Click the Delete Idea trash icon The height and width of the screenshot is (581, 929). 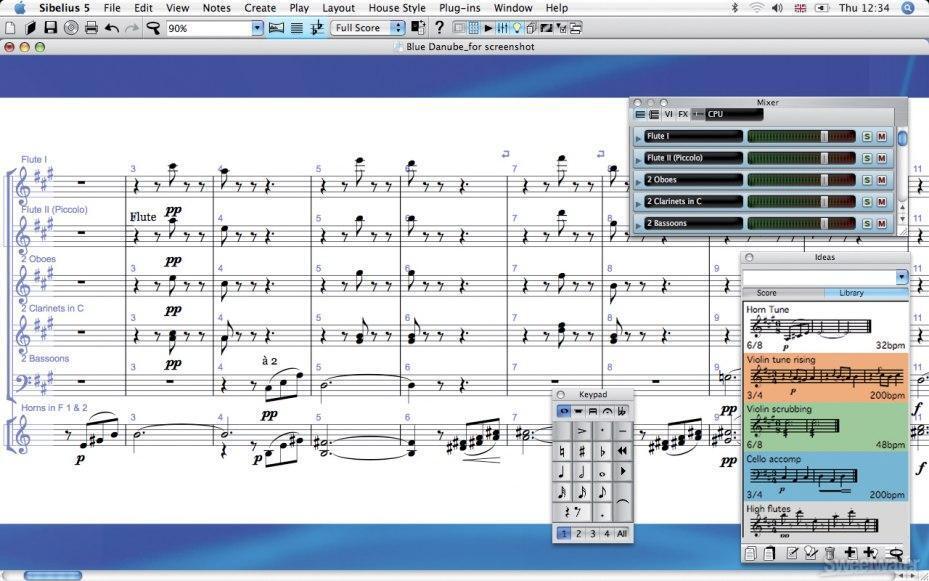(830, 552)
